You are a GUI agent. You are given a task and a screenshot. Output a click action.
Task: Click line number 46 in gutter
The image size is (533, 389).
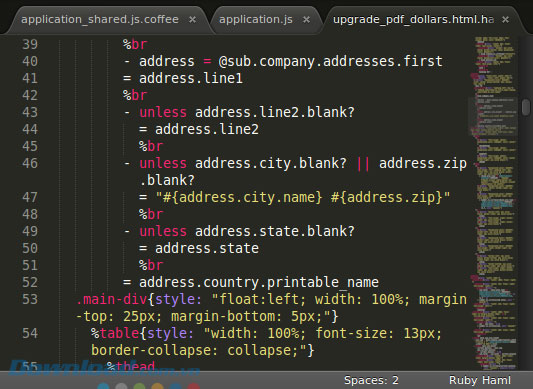[x=30, y=163]
